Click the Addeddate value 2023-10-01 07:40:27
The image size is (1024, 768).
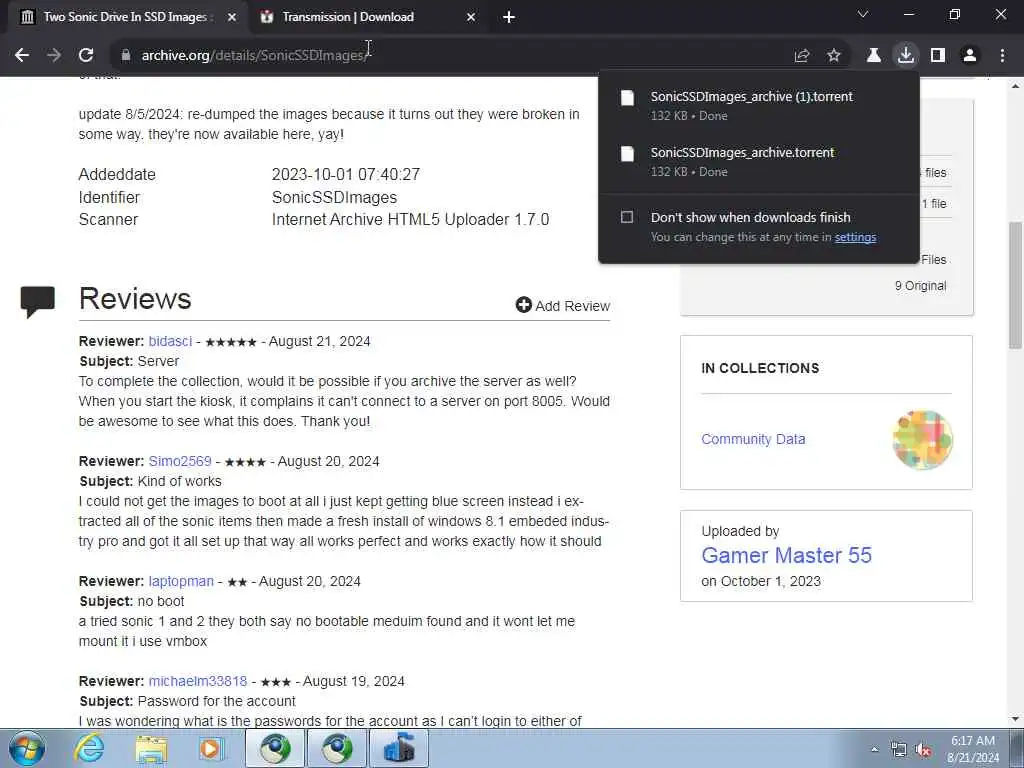(345, 174)
